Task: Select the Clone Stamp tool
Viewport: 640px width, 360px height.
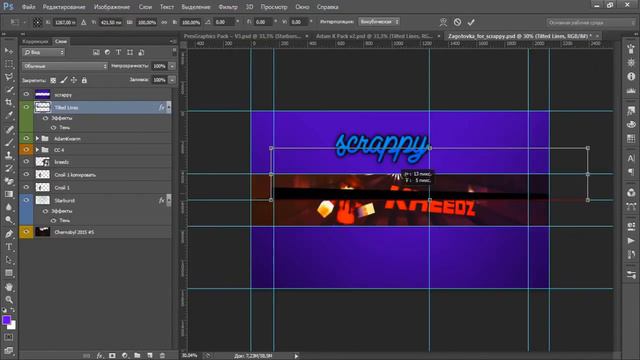Action: (x=9, y=155)
